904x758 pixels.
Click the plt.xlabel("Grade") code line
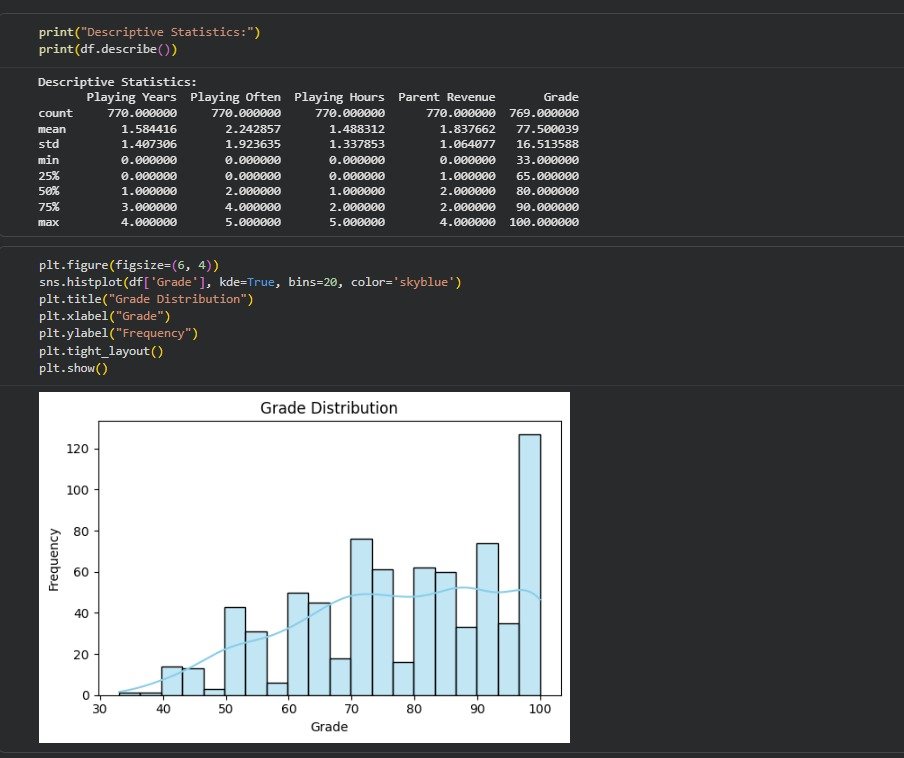pos(104,316)
